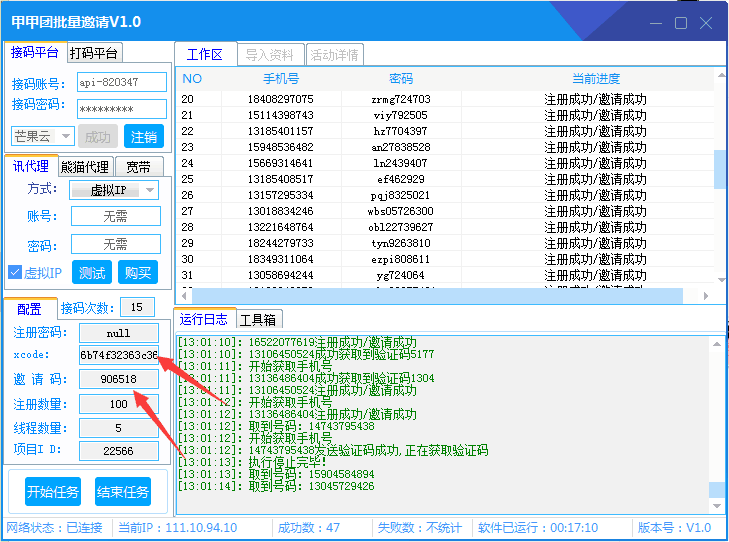Image resolution: width=729 pixels, height=542 pixels.
Task: Click the 测试 proxy button
Action: (92, 272)
